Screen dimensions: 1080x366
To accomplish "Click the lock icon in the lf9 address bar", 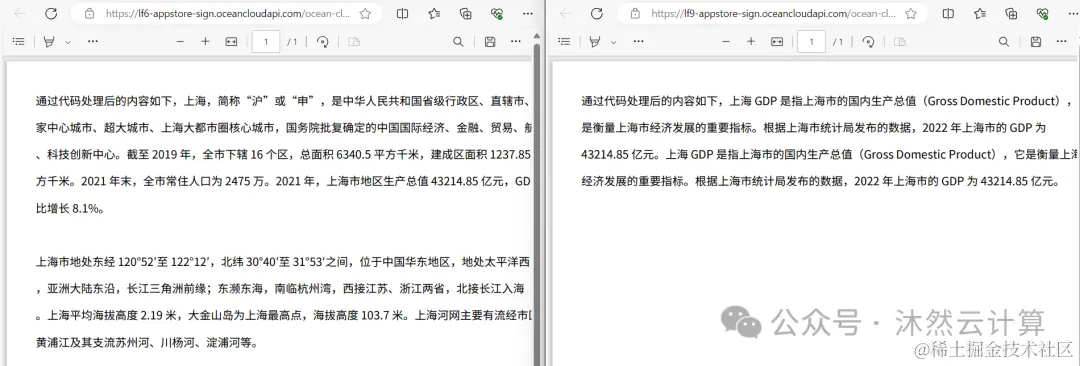I will [x=634, y=14].
